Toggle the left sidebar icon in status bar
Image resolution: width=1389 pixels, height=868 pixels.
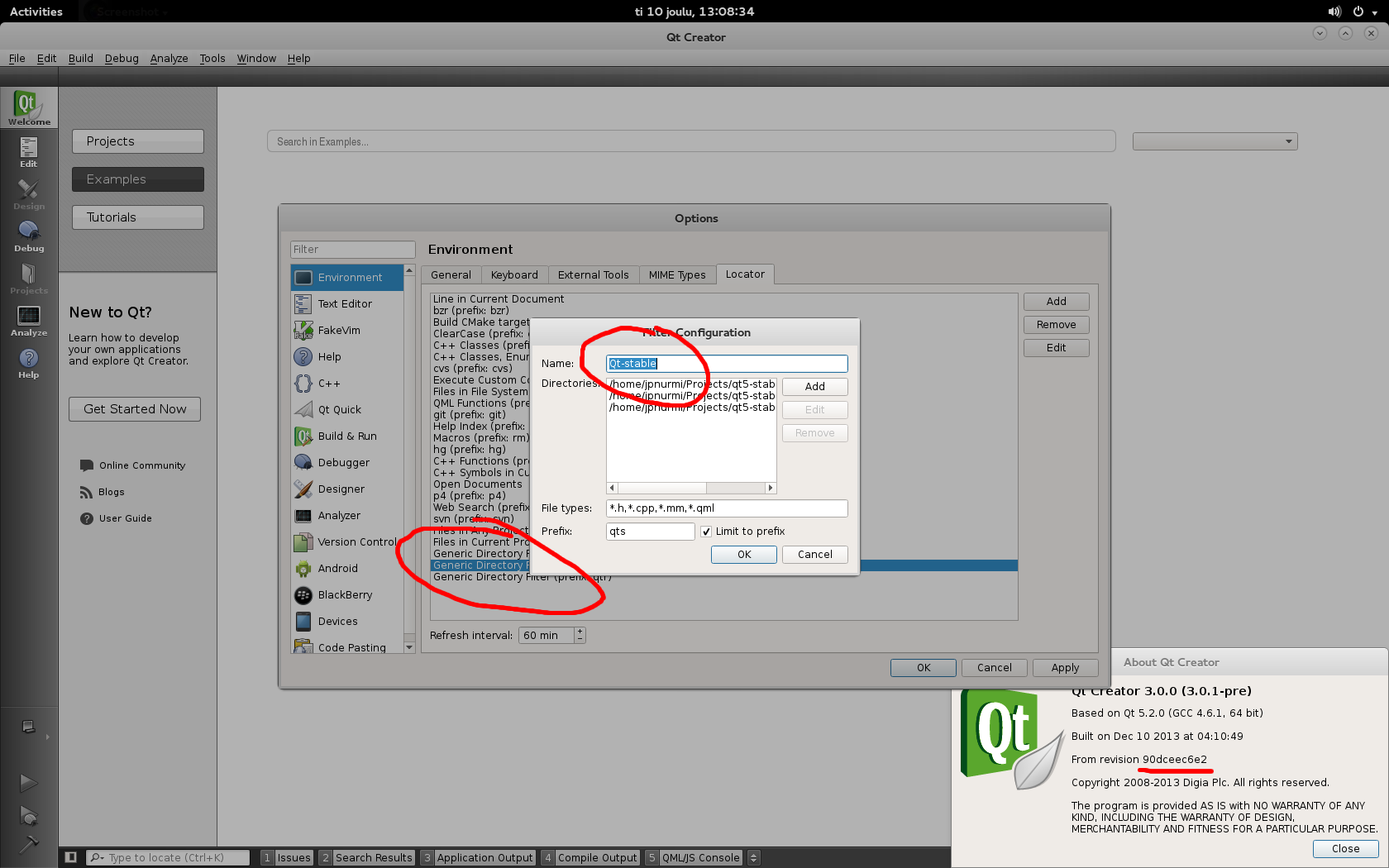point(71,857)
